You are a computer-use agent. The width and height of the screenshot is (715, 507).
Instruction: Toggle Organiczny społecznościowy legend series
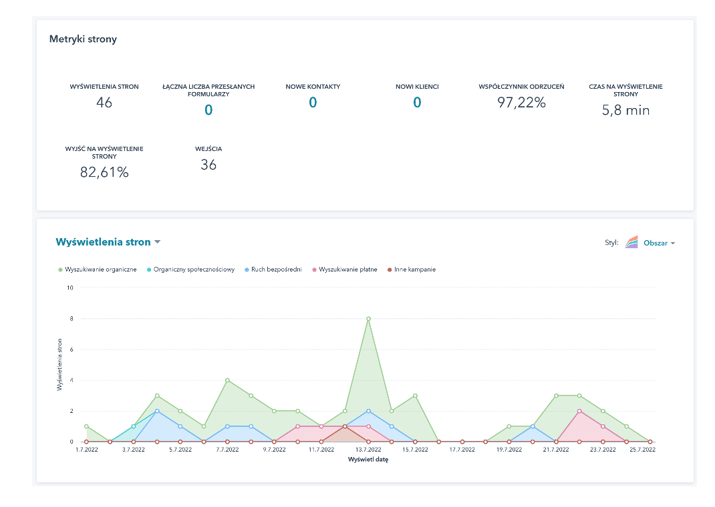(191, 269)
